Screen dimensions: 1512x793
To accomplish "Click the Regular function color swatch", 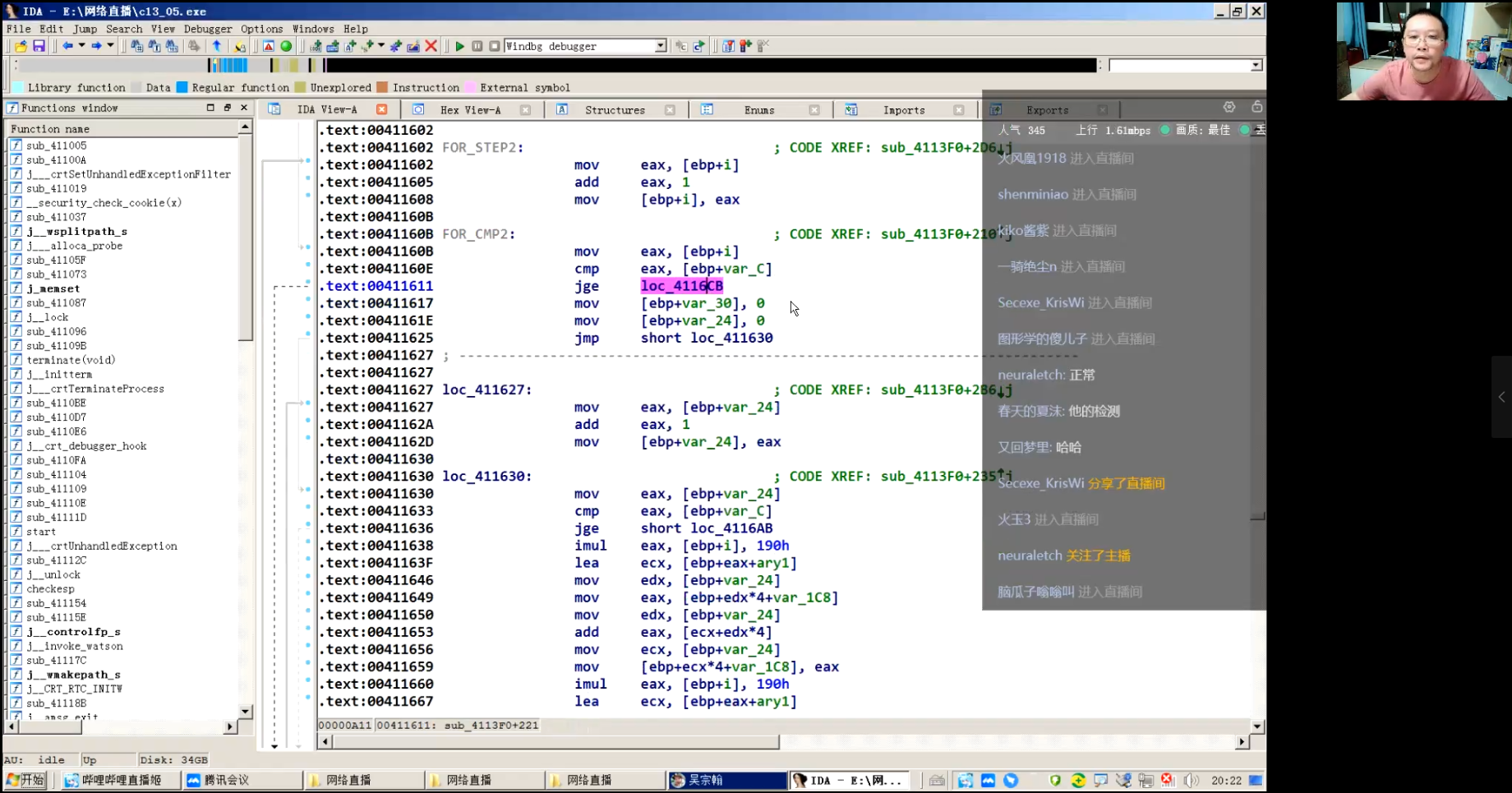I will [x=182, y=87].
